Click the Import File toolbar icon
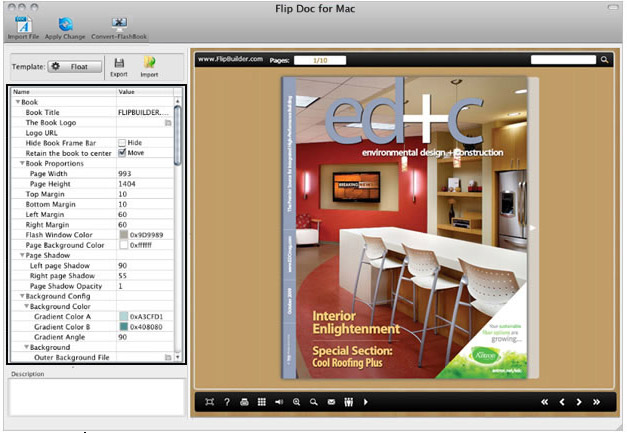Screen dimensions: 627x433 23,28
